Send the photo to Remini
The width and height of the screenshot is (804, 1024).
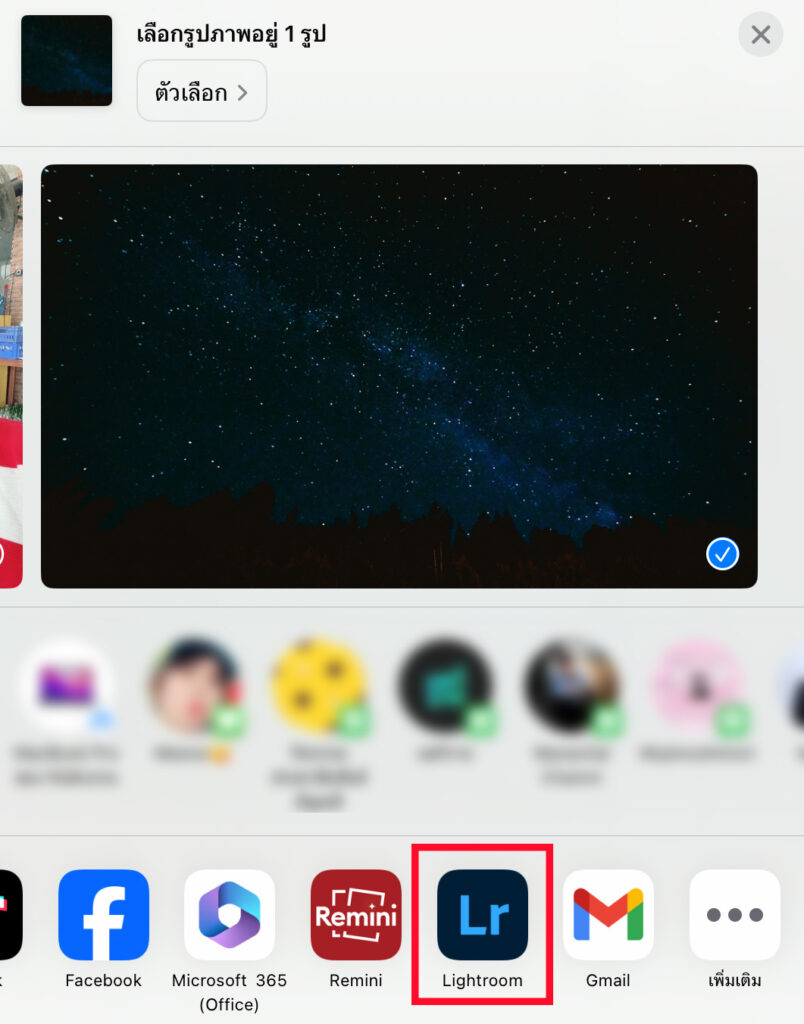tap(356, 915)
